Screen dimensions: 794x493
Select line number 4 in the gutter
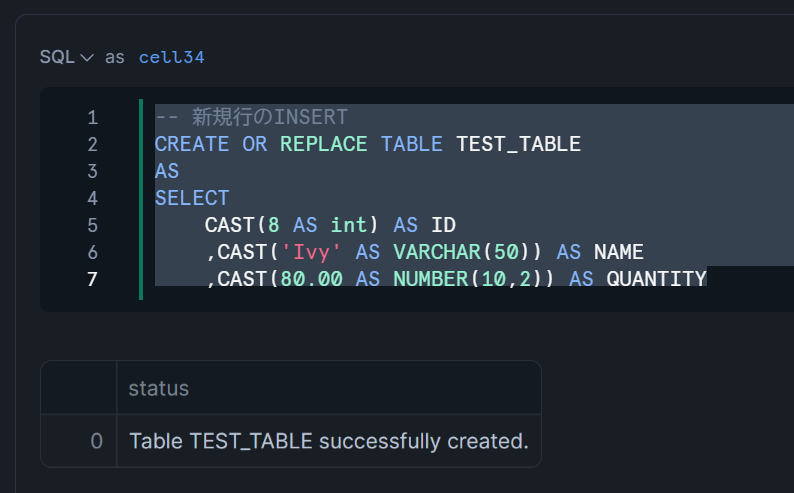click(92, 198)
